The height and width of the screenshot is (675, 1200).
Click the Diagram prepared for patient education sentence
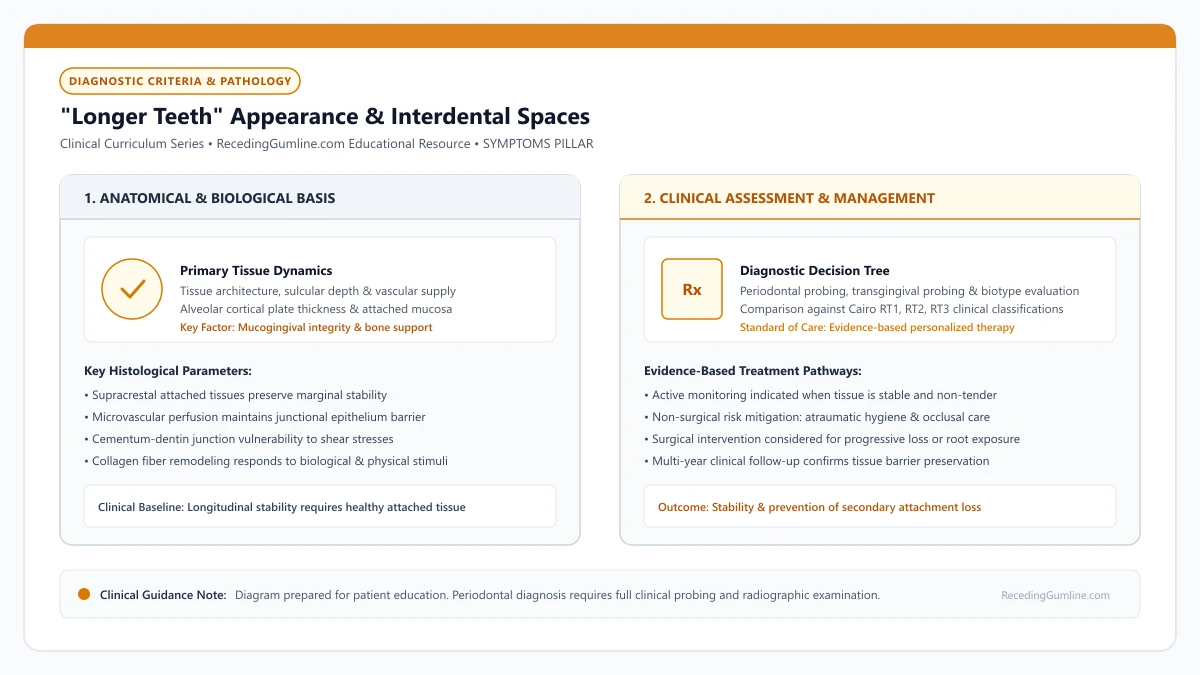pyautogui.click(x=558, y=595)
